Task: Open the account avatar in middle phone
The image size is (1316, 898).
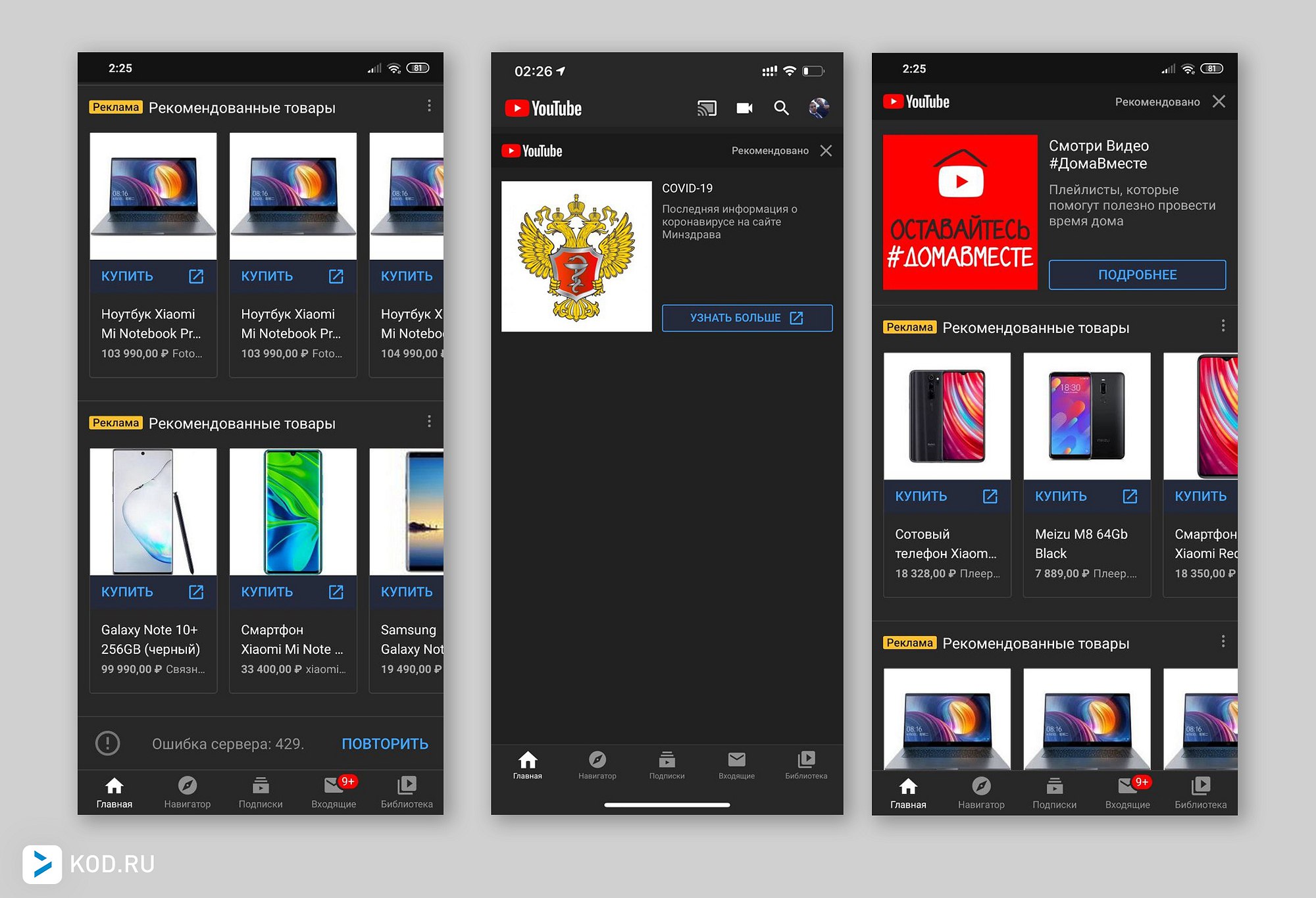Action: (819, 108)
